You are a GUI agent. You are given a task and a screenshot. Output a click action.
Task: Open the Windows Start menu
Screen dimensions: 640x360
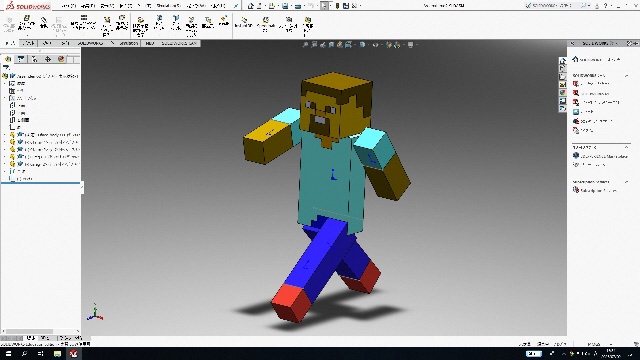[x=8, y=353]
